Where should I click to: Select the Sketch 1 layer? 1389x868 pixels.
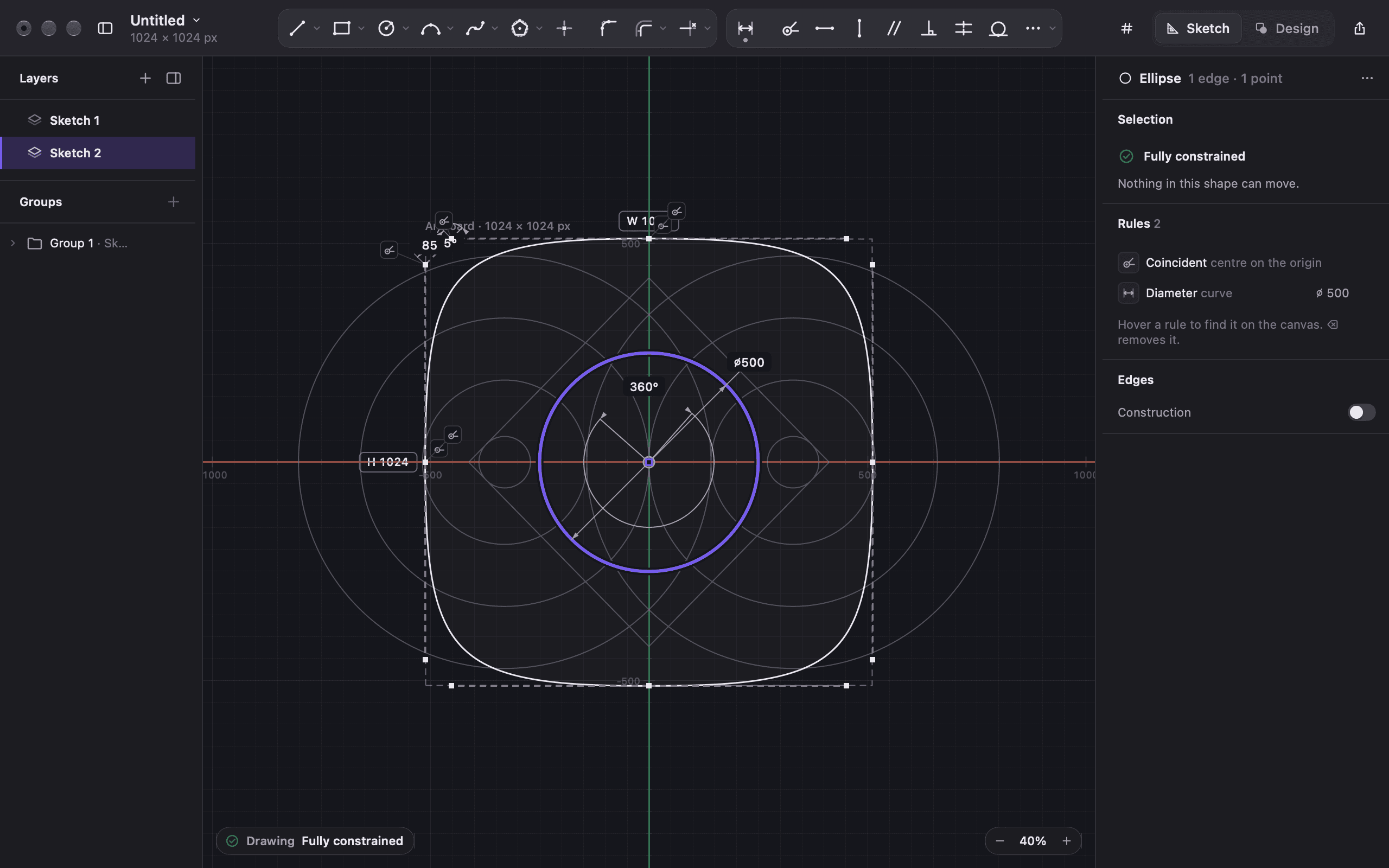[98, 120]
